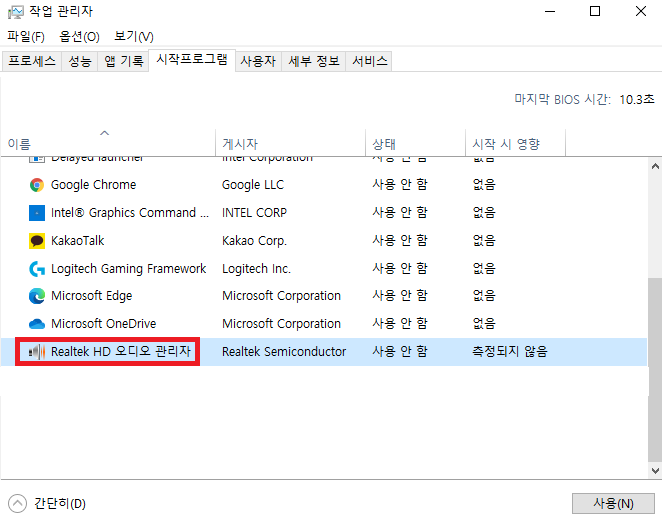Open the 보기(V) menu
Image resolution: width=662 pixels, height=527 pixels.
(134, 37)
